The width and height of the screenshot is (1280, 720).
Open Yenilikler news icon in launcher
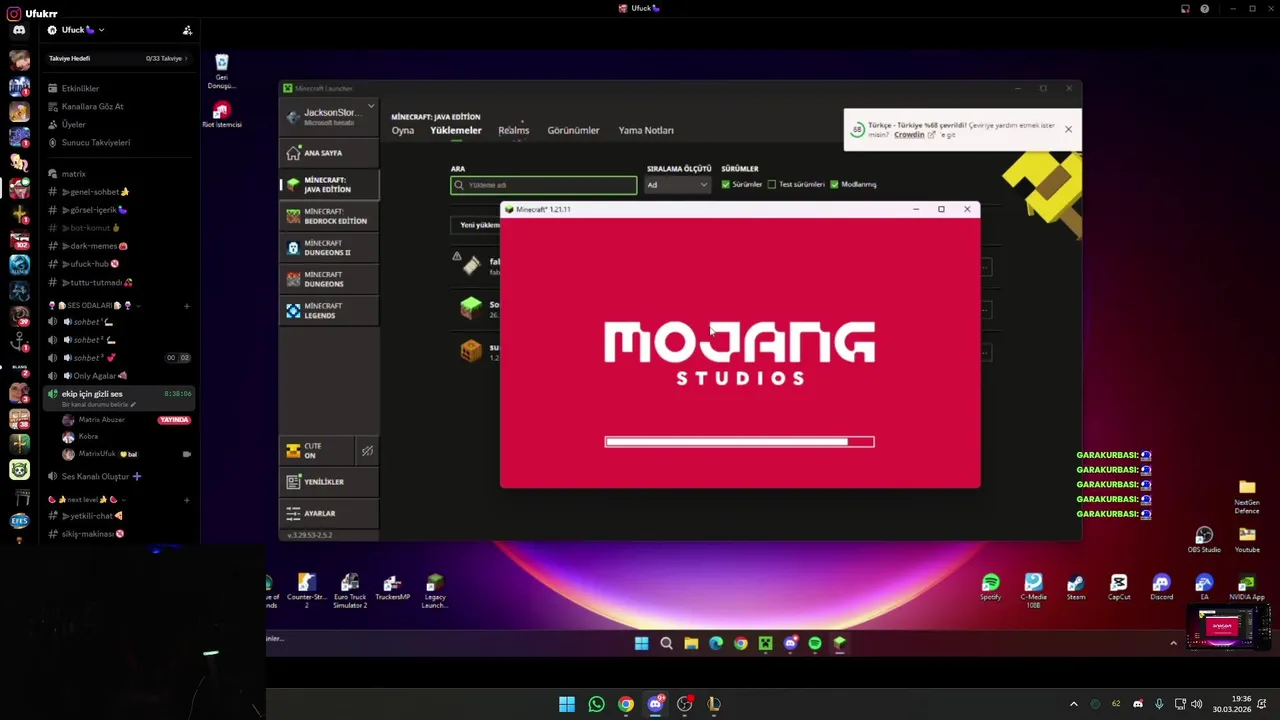point(293,482)
